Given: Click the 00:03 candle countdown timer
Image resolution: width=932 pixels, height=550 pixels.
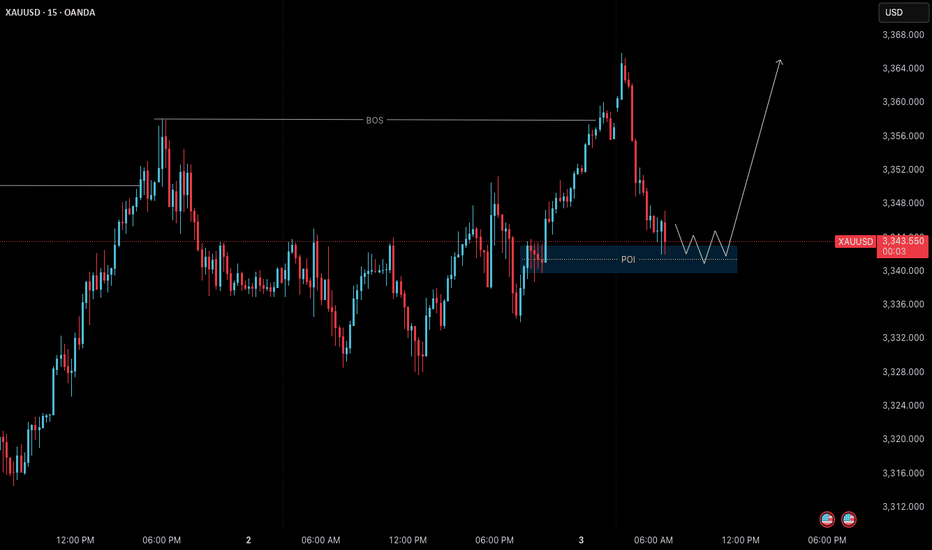Looking at the screenshot, I should tap(894, 252).
